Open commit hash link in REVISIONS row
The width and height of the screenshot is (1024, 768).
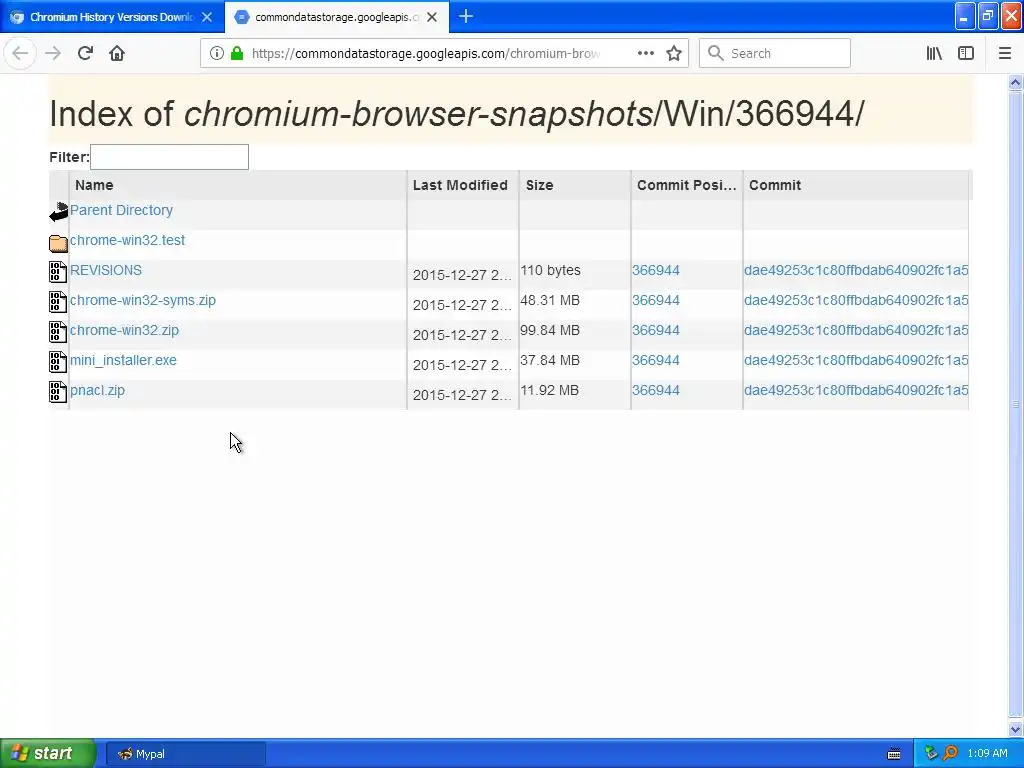(x=856, y=270)
